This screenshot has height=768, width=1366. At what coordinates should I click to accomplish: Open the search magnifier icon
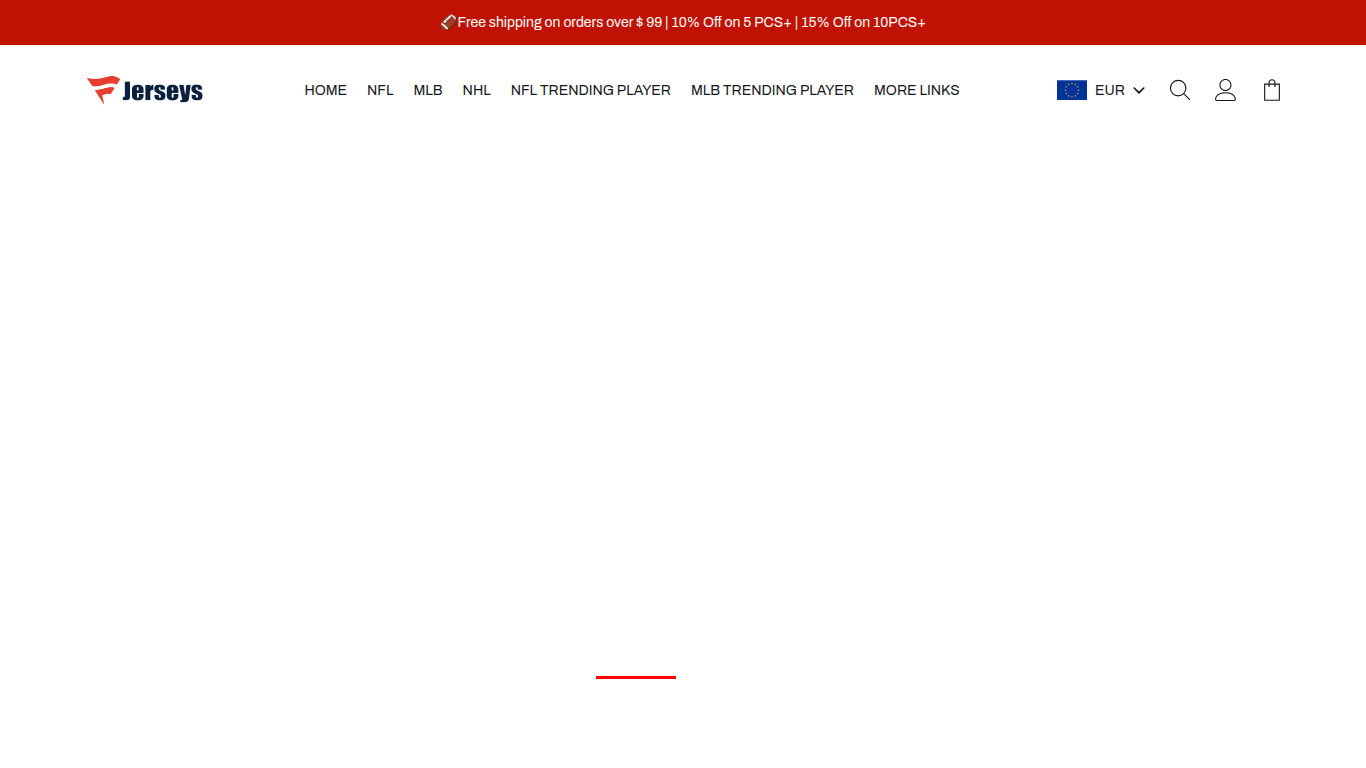1180,90
